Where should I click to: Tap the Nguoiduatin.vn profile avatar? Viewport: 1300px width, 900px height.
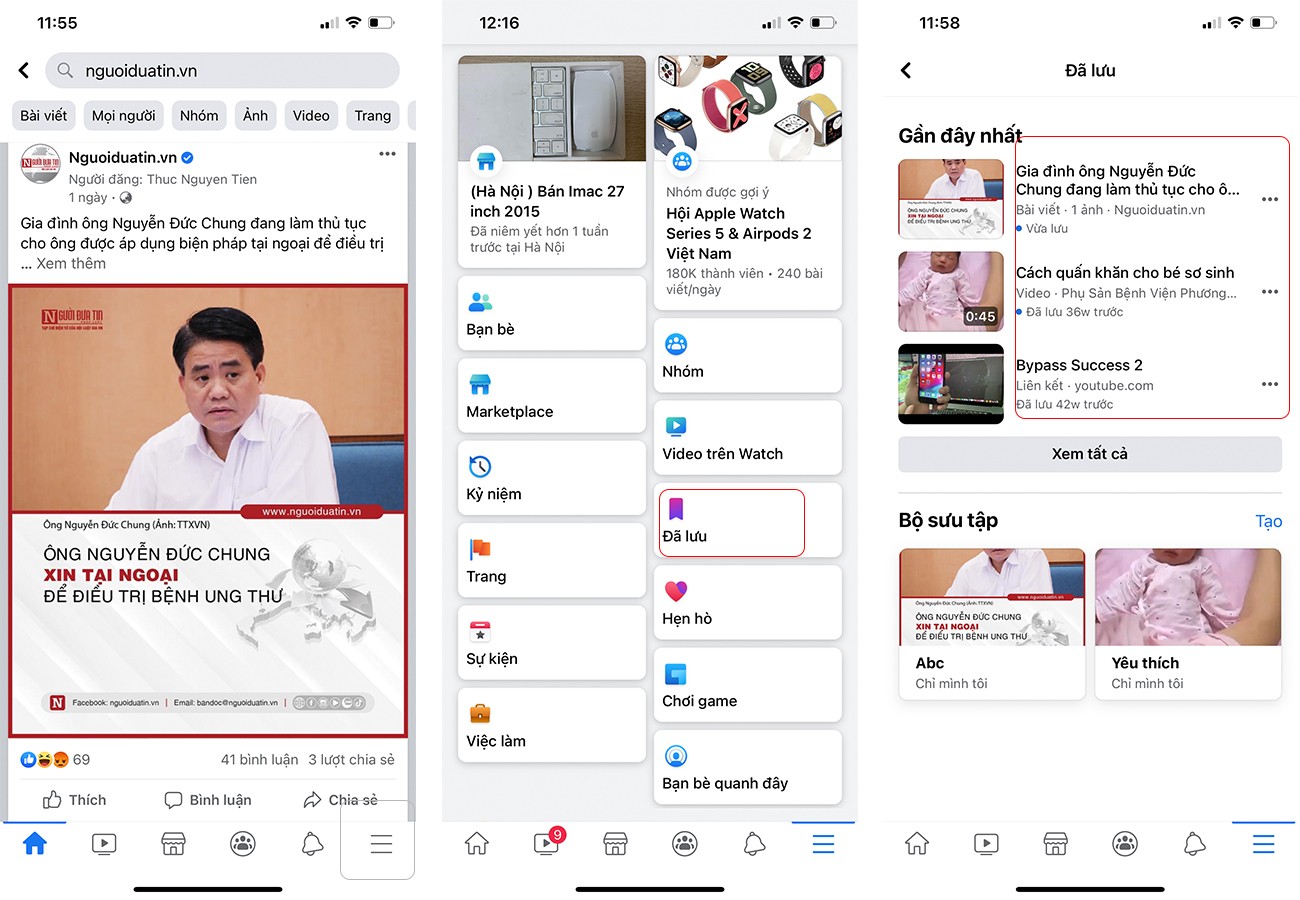click(x=40, y=164)
